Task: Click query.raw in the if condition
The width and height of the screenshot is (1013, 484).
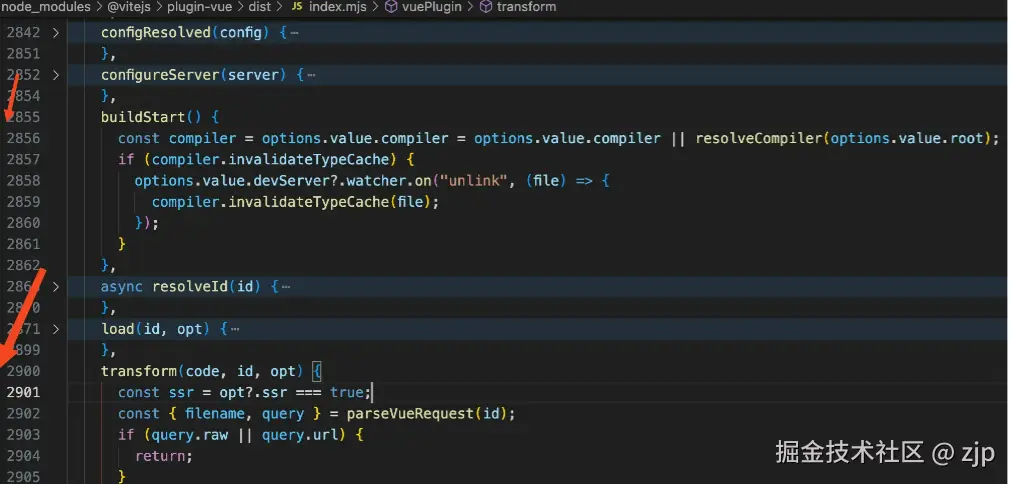Action: point(190,435)
